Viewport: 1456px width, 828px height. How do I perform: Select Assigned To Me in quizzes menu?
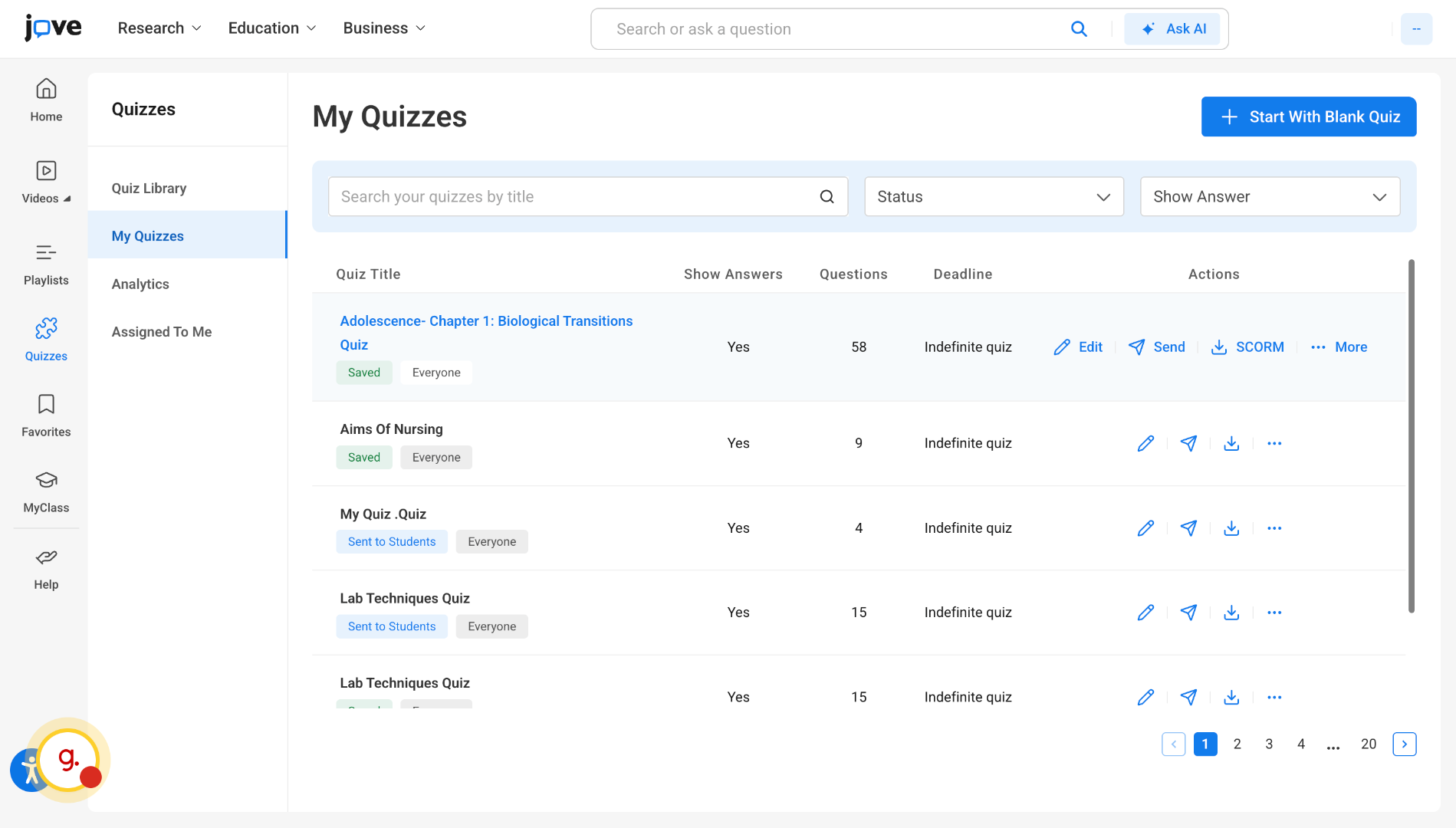click(162, 332)
